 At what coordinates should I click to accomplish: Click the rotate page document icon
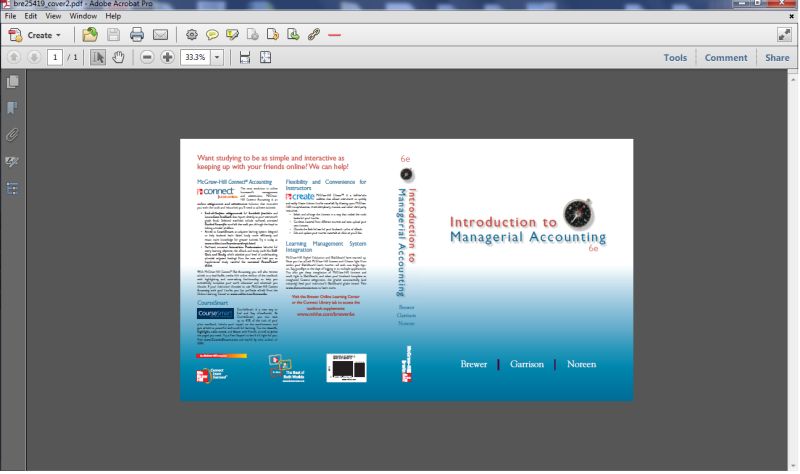(273, 35)
